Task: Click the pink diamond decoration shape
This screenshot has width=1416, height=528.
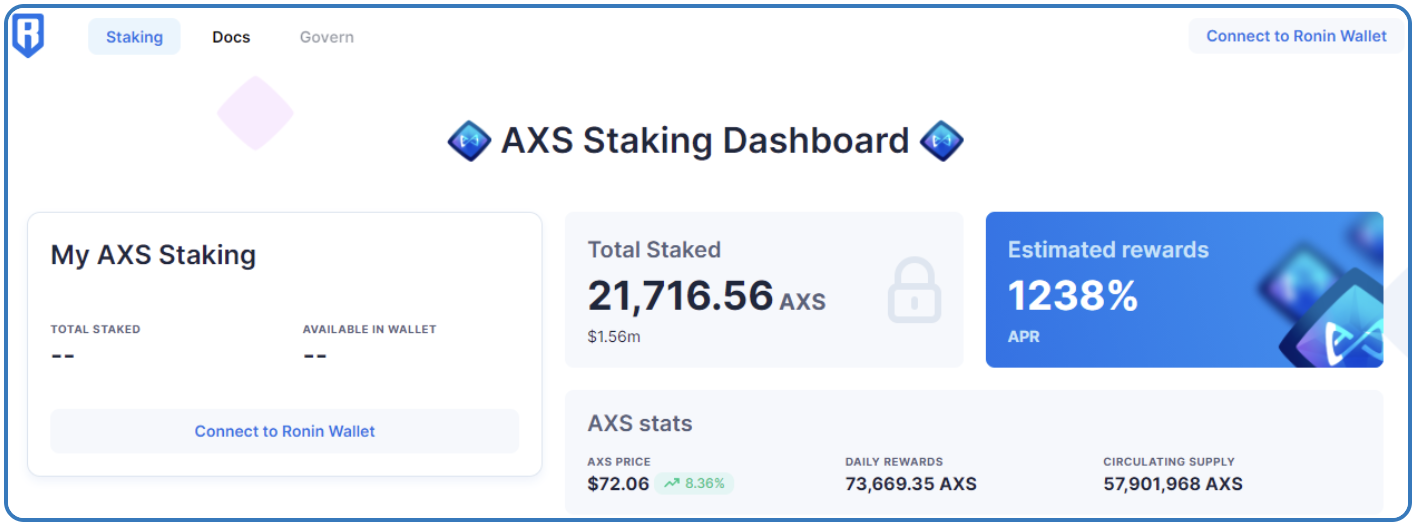Action: (x=255, y=113)
